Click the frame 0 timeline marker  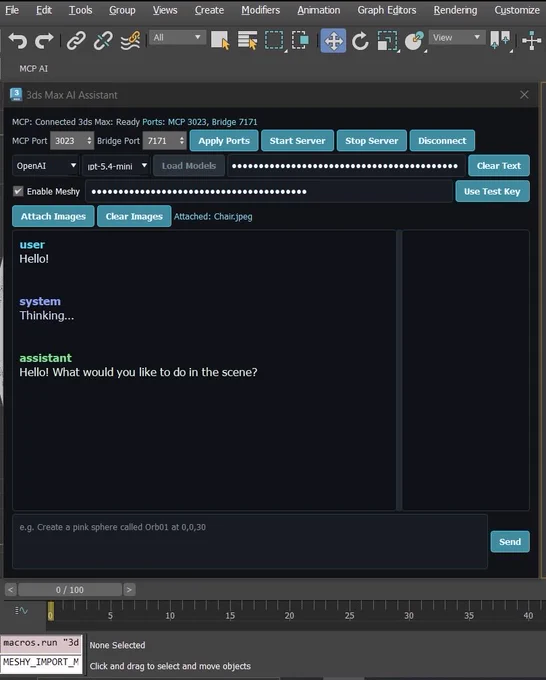(x=51, y=611)
